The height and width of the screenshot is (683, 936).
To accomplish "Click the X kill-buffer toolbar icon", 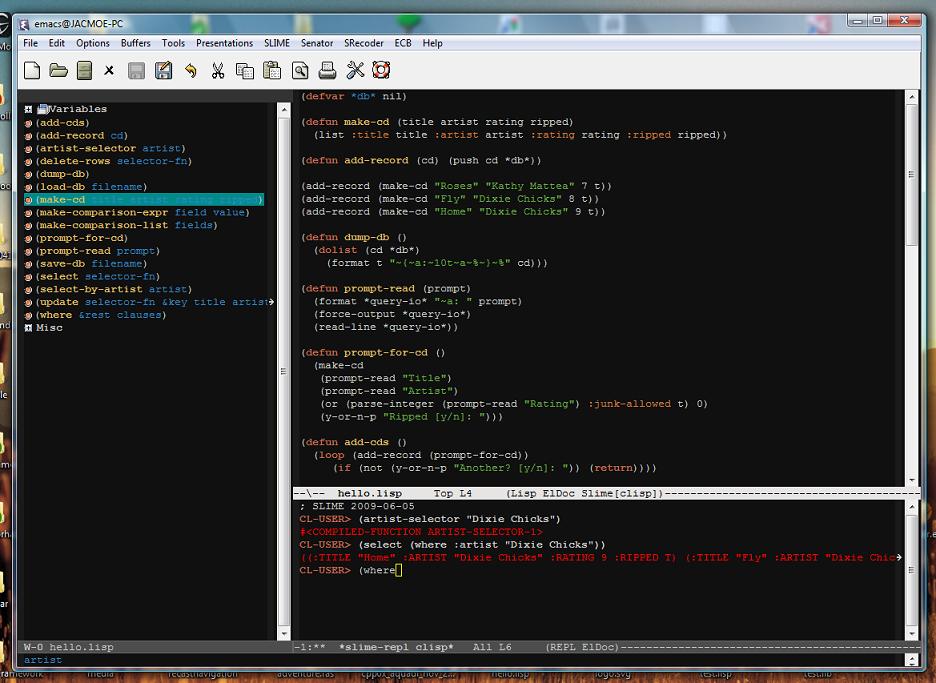I will (x=109, y=70).
